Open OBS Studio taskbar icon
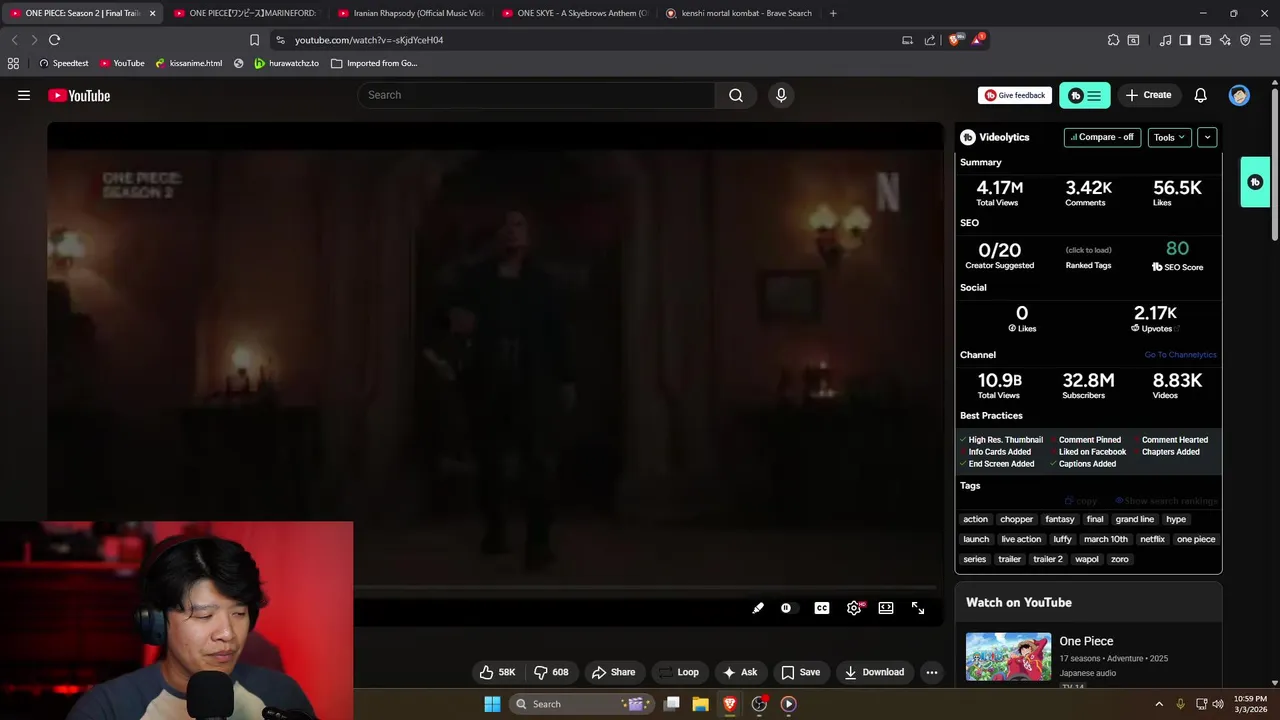The image size is (1280, 720). click(759, 704)
